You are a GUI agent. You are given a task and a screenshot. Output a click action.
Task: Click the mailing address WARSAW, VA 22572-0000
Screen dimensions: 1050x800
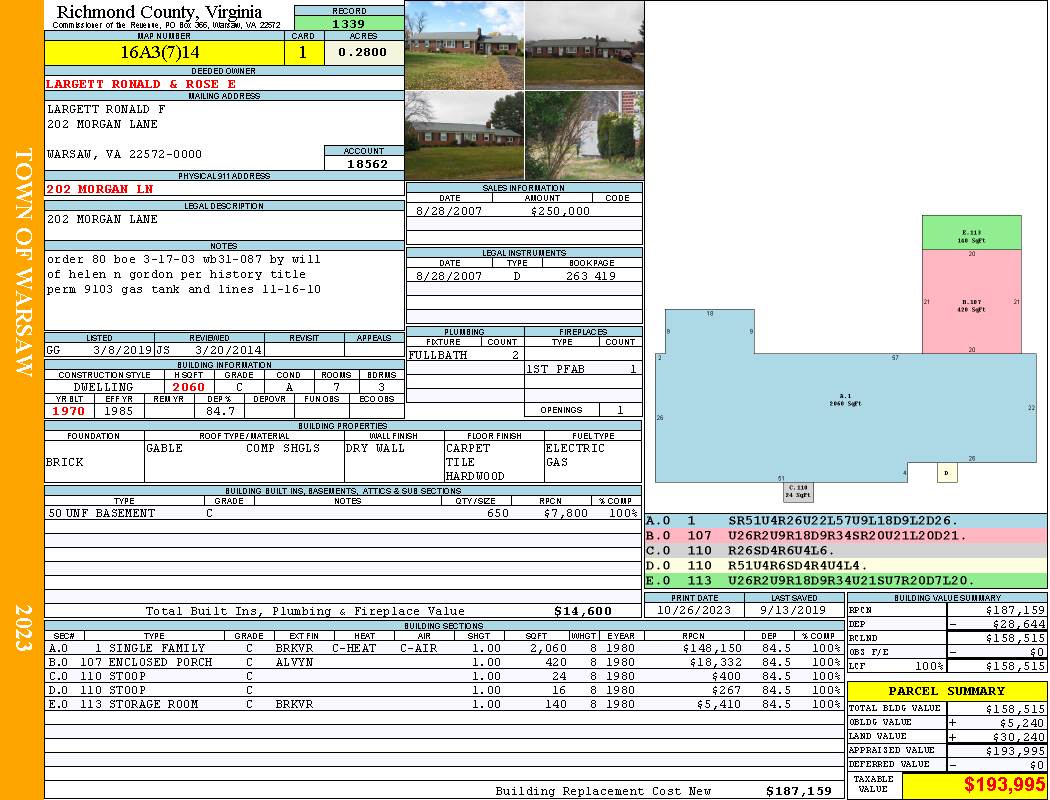point(124,154)
